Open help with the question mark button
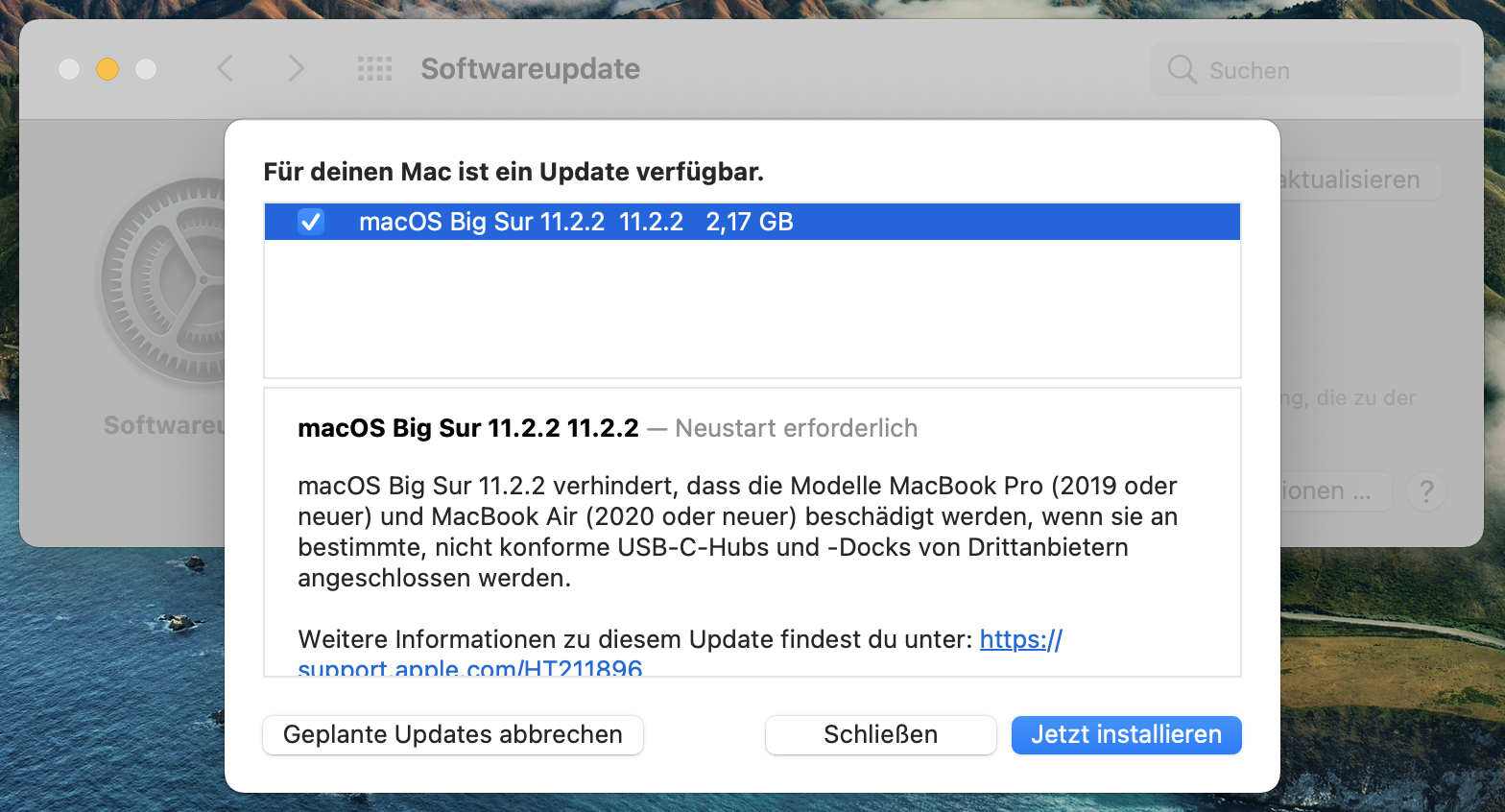Image resolution: width=1505 pixels, height=812 pixels. click(1426, 491)
